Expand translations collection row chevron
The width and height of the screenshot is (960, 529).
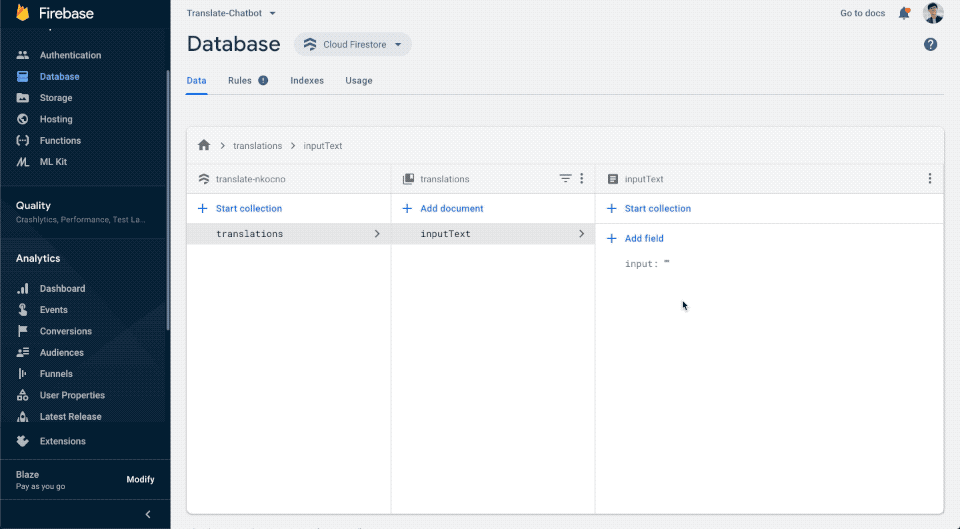tap(377, 234)
